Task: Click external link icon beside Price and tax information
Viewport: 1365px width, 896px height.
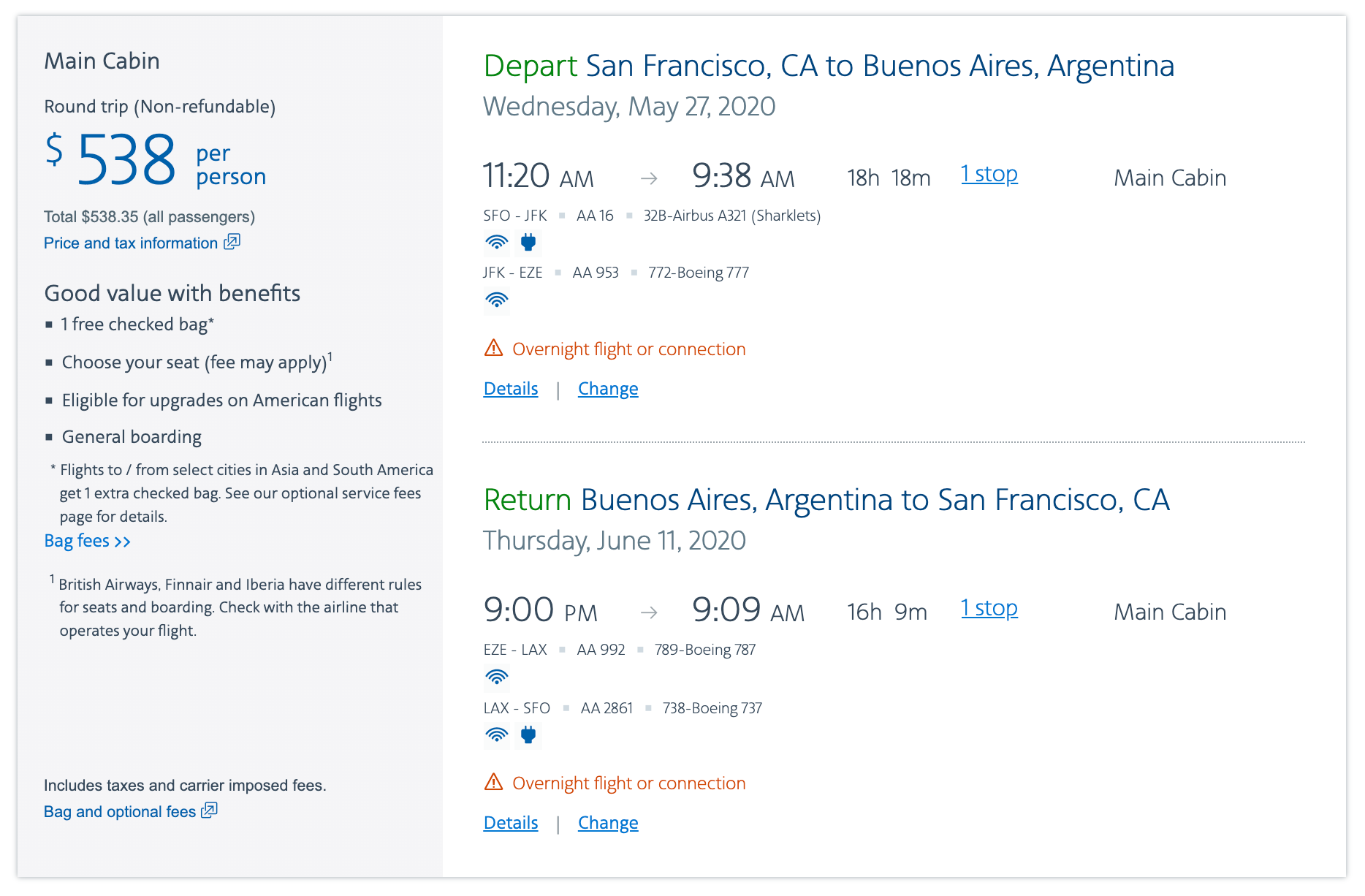Action: [232, 242]
